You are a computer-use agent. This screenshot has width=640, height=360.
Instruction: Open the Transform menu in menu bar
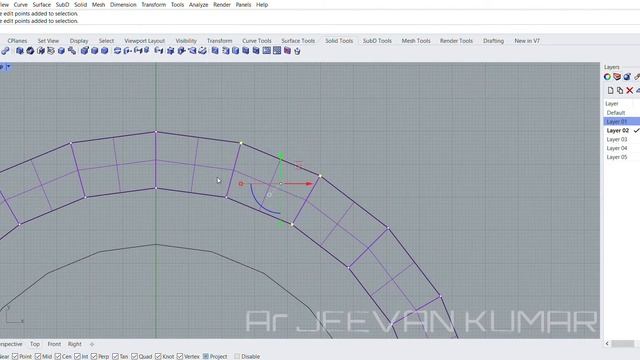click(x=153, y=5)
